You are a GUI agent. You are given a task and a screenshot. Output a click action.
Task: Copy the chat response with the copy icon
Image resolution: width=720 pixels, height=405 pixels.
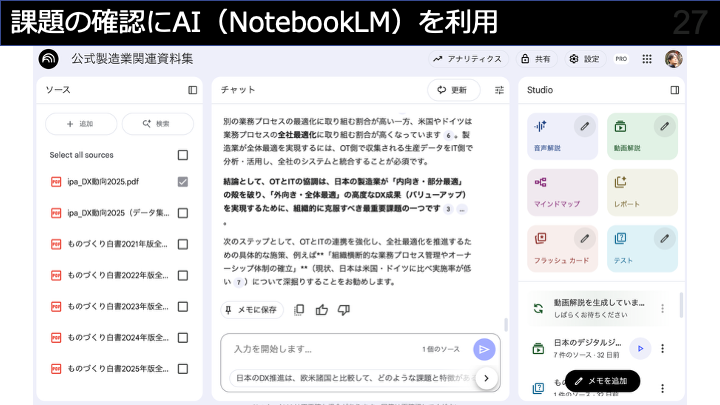[x=299, y=310]
